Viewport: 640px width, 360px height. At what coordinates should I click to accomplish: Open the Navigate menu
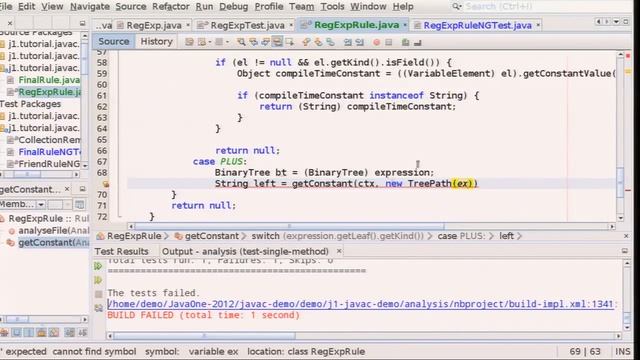coord(90,7)
